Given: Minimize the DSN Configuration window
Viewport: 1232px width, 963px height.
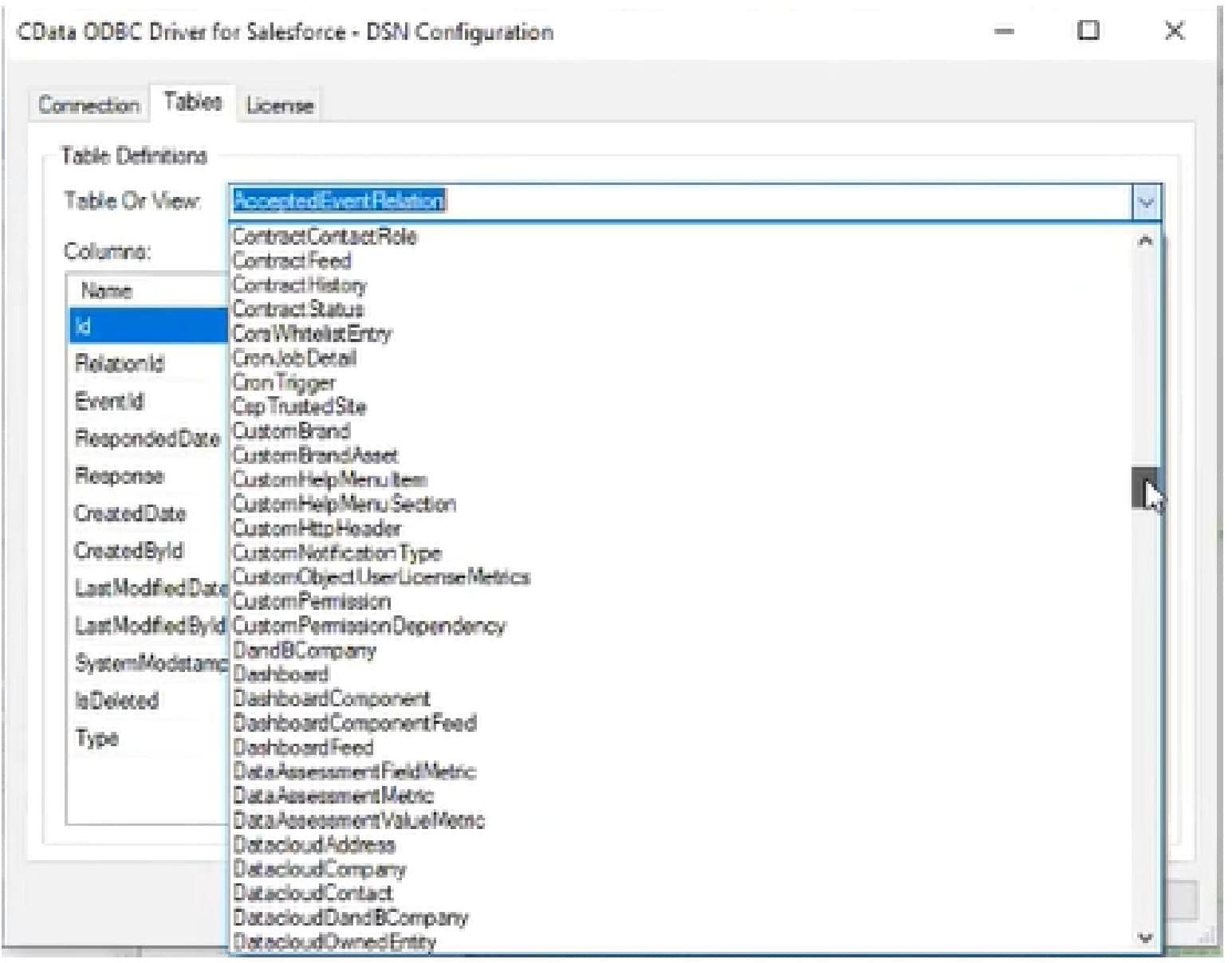Looking at the screenshot, I should coord(1005,32).
